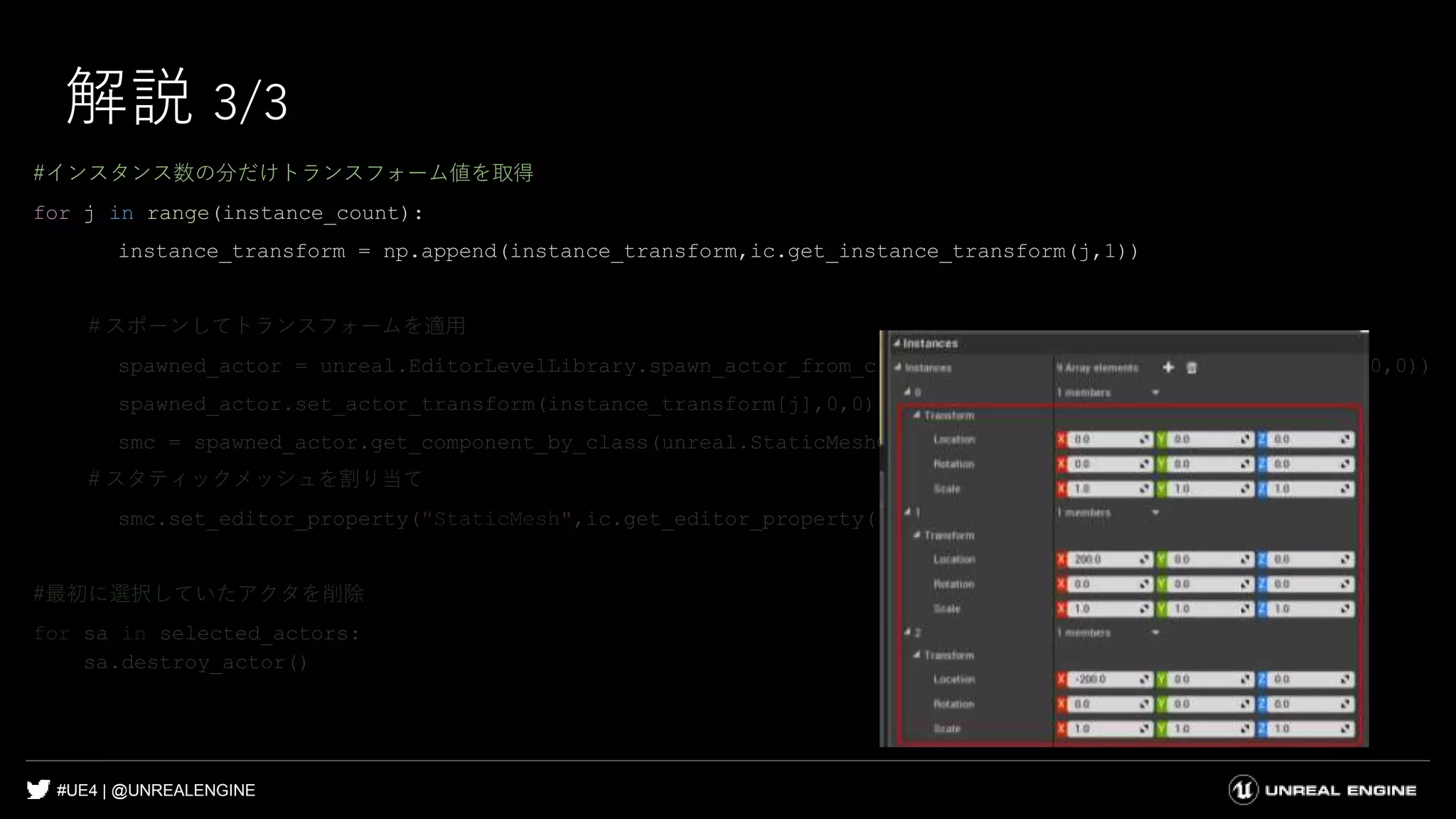Image resolution: width=1456 pixels, height=819 pixels.
Task: Click the spin arrows on instance 0 Location Y
Action: [x=1246, y=439]
